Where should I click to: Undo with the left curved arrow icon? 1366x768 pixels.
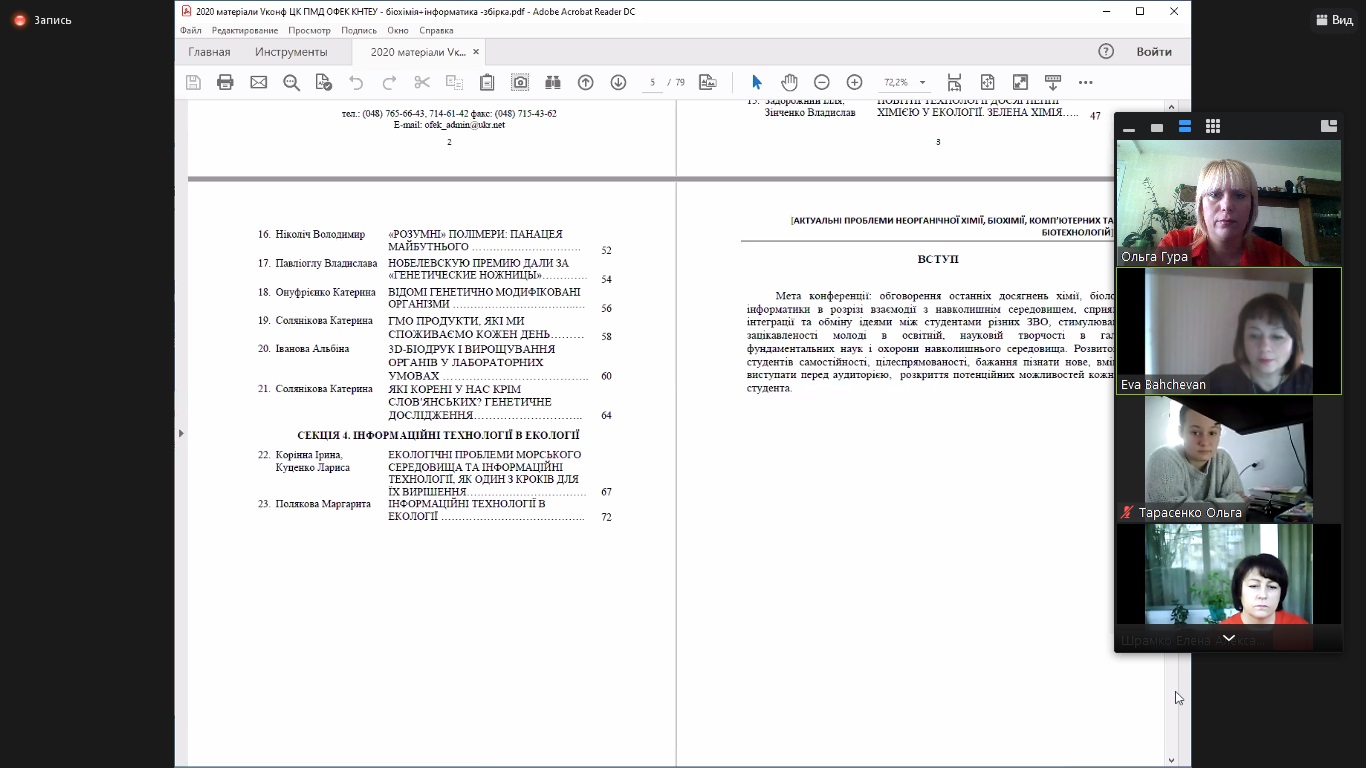point(356,82)
